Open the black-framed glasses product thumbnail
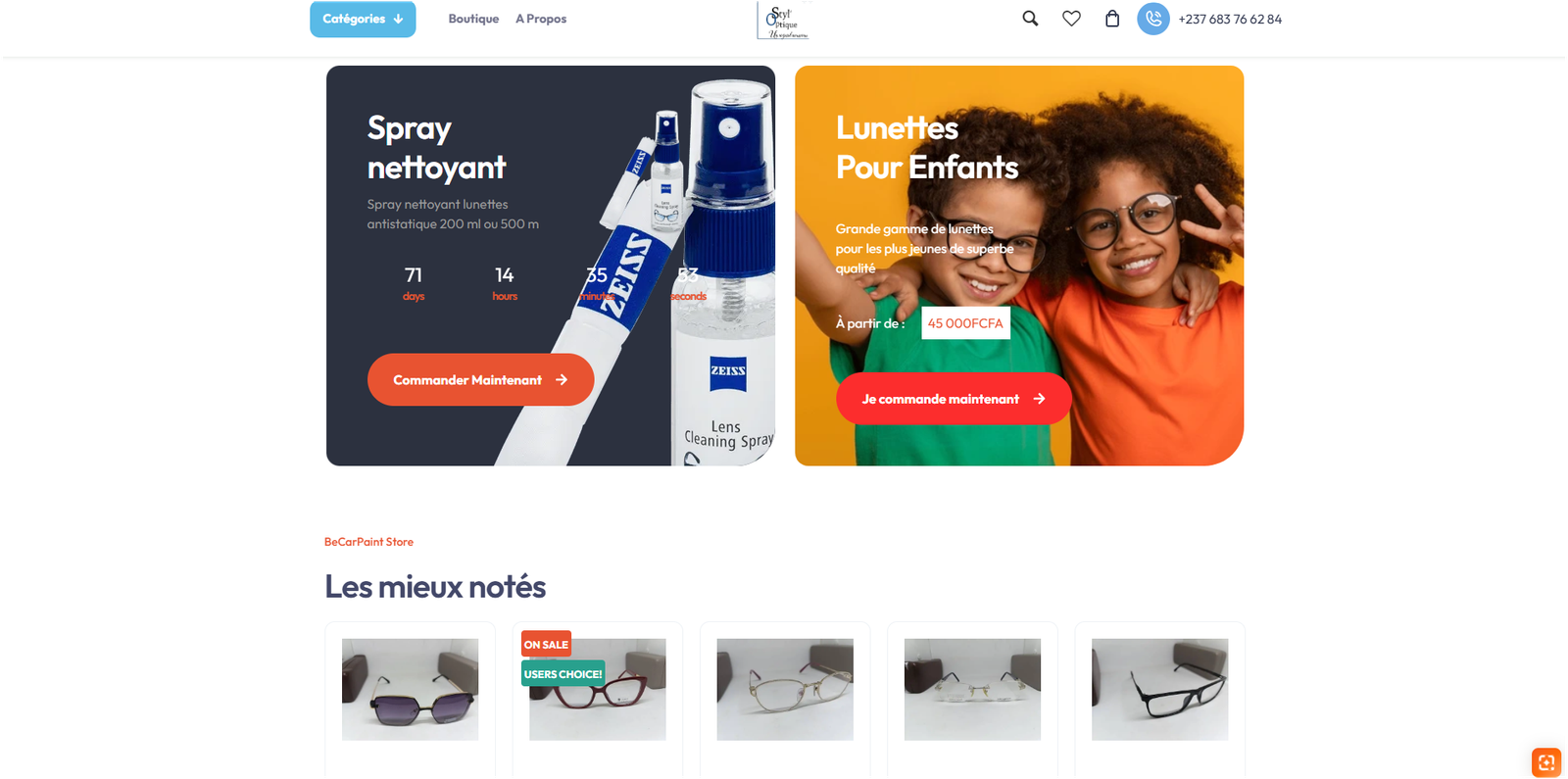The image size is (1568, 779). [x=1159, y=689]
